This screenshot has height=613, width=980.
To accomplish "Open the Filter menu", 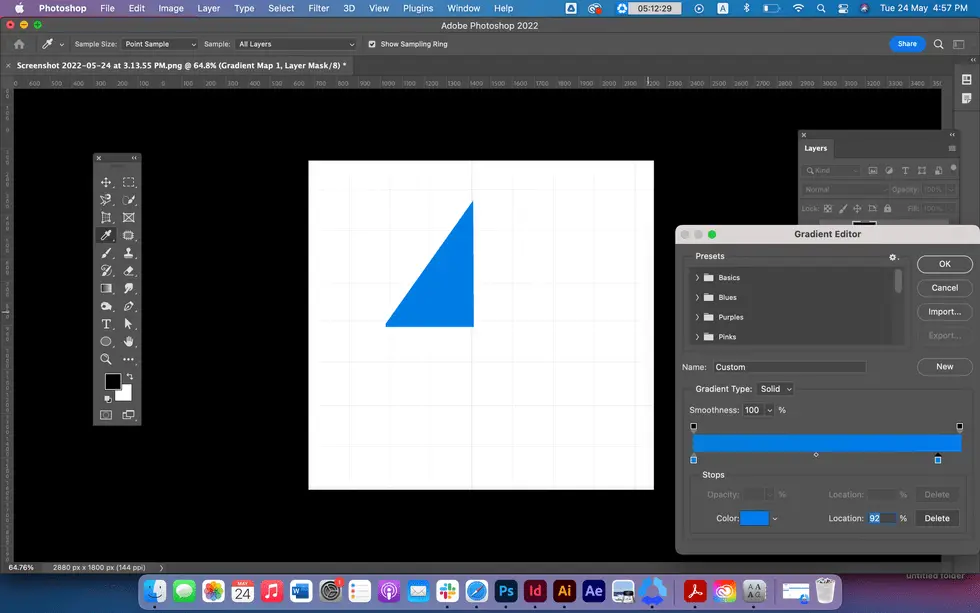I will [x=318, y=8].
